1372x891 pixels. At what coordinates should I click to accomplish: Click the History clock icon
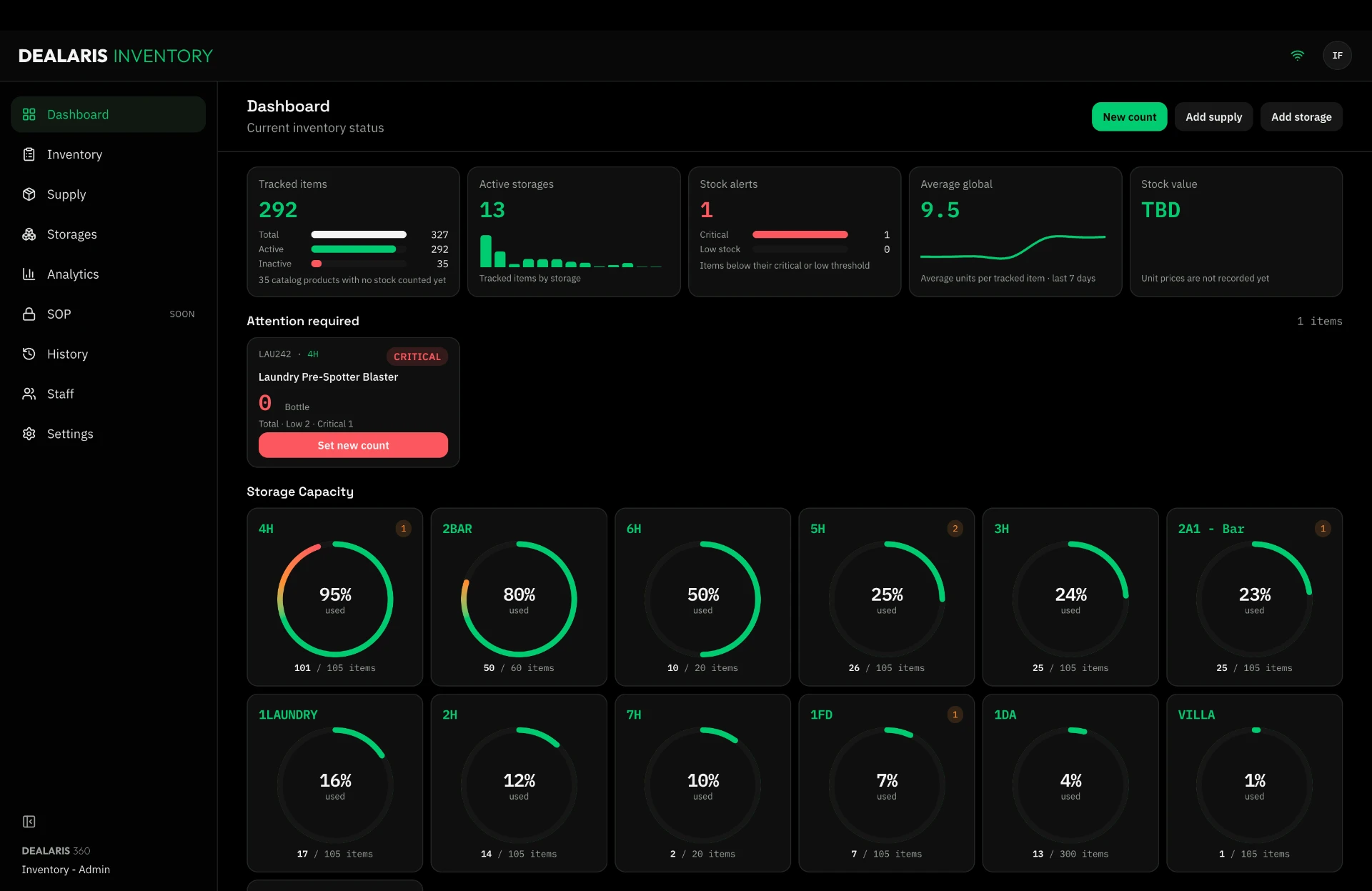click(x=29, y=354)
